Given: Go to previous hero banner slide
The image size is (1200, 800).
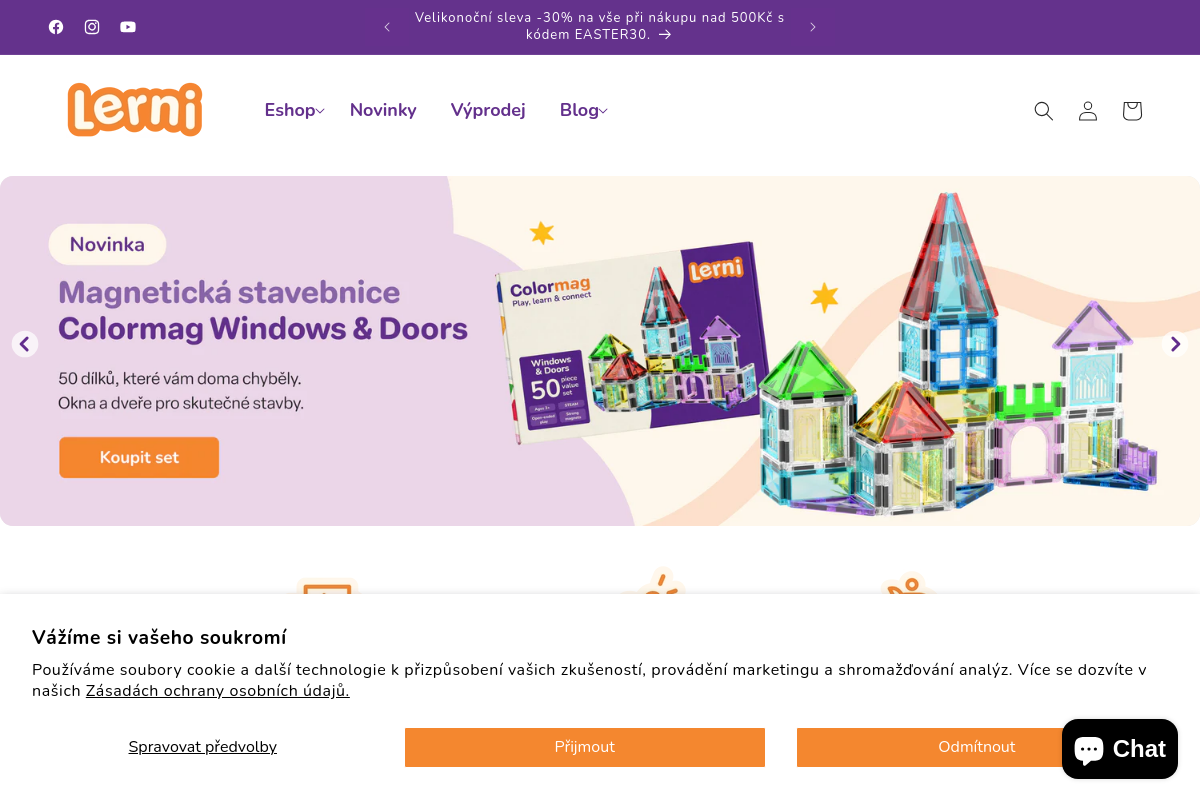Looking at the screenshot, I should point(25,344).
